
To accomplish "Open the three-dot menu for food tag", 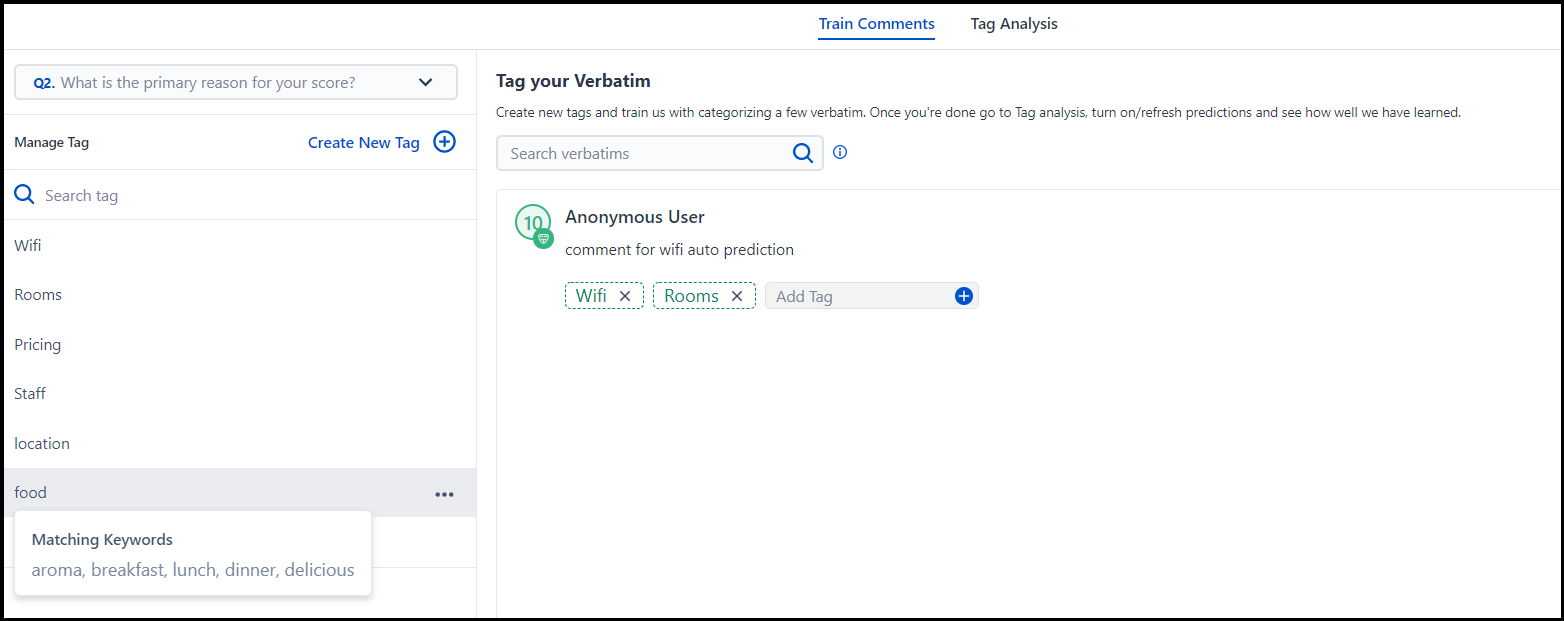I will [x=444, y=494].
